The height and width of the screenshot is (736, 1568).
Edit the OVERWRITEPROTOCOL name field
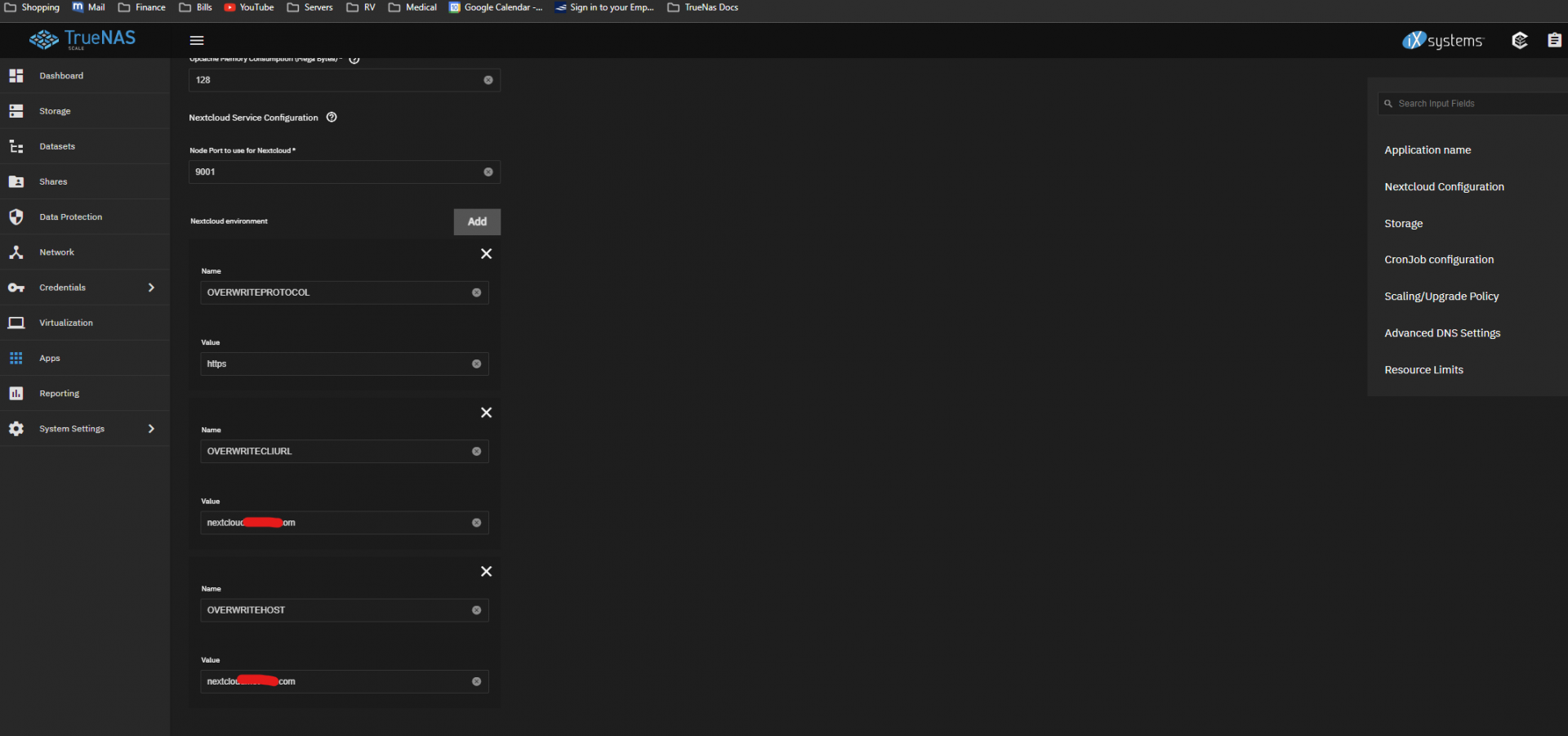click(x=345, y=292)
